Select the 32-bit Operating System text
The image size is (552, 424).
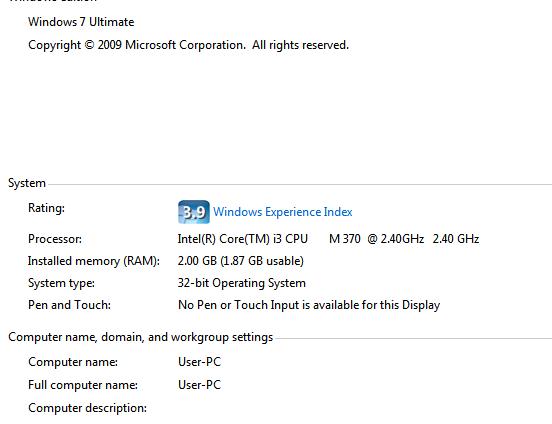coord(242,283)
